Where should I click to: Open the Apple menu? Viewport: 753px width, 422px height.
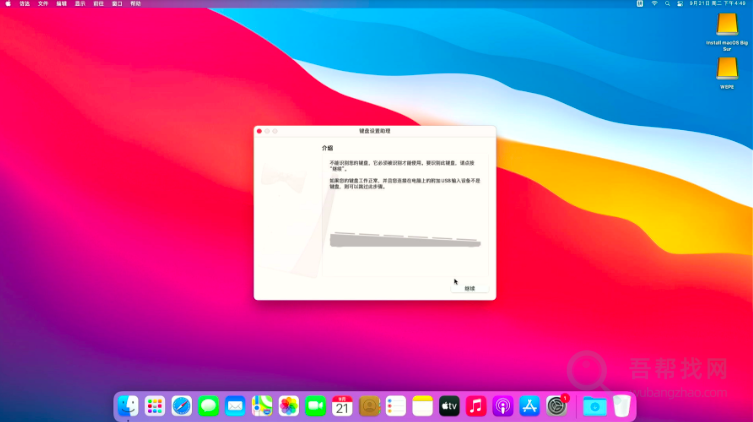pyautogui.click(x=8, y=4)
